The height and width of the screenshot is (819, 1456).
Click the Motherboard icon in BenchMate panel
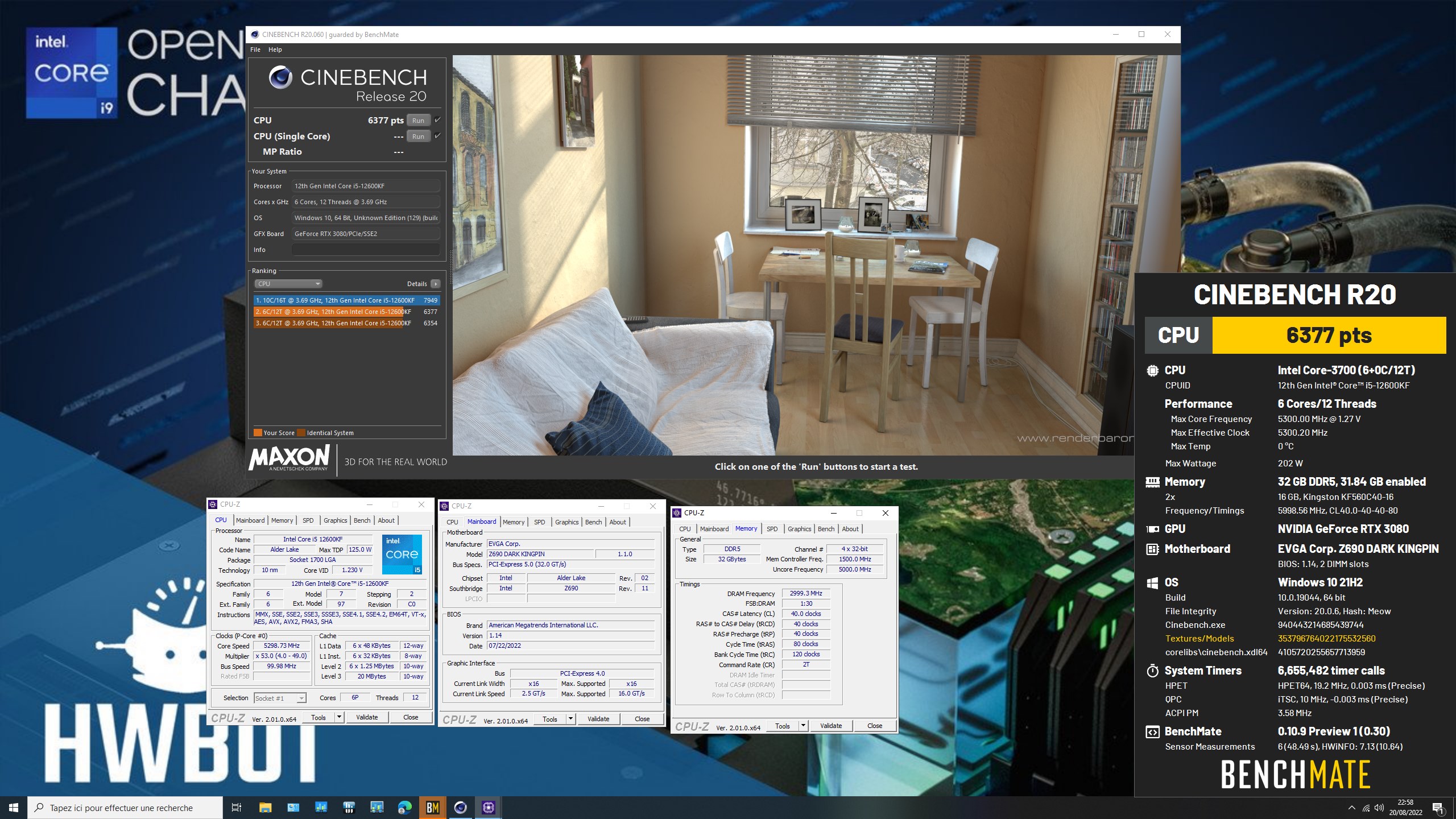tap(1152, 549)
